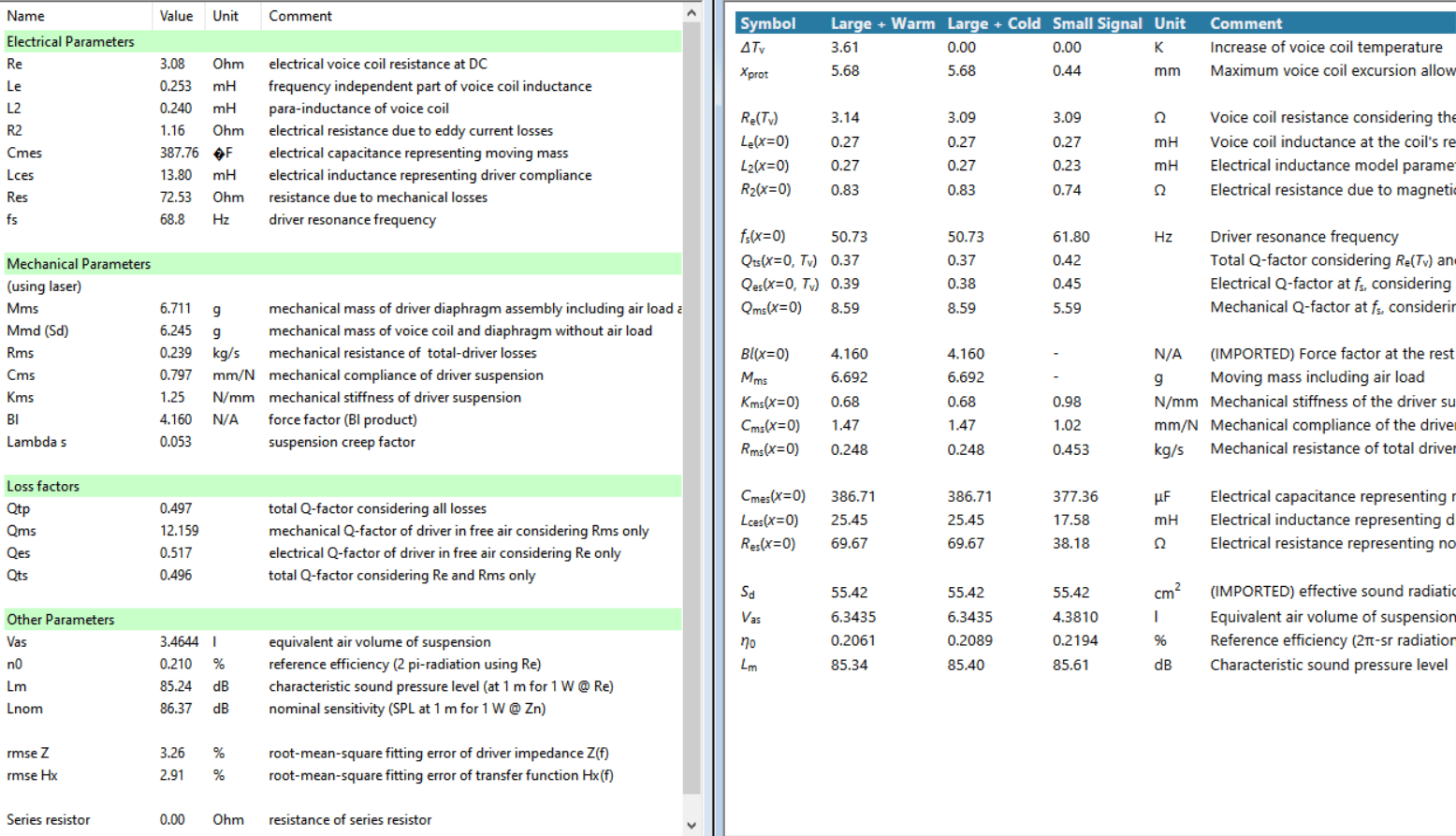The image size is (1456, 836).
Task: Click the Cms value 0.797
Action: (x=175, y=375)
